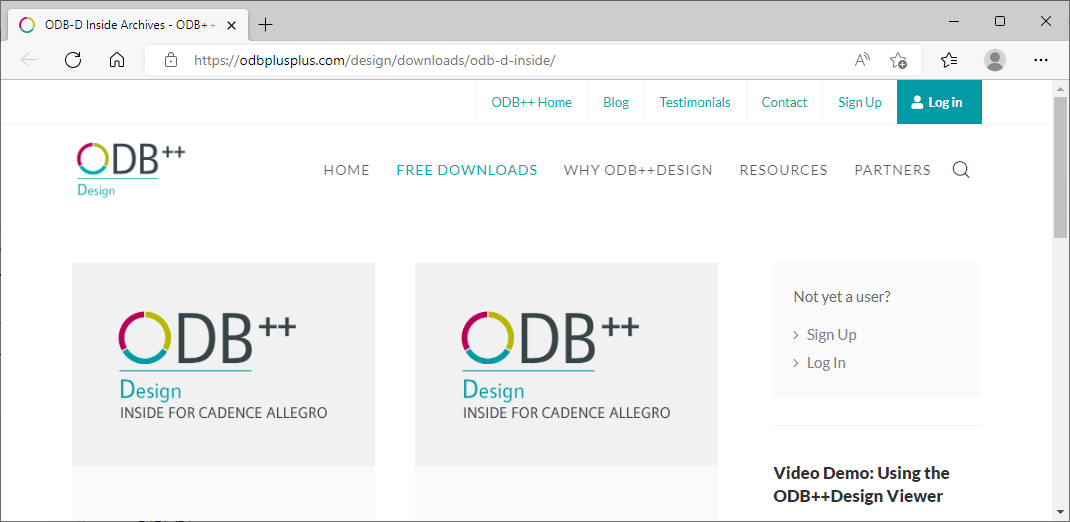Open a new tab with plus icon
Image resolution: width=1070 pixels, height=522 pixels.
(x=265, y=25)
